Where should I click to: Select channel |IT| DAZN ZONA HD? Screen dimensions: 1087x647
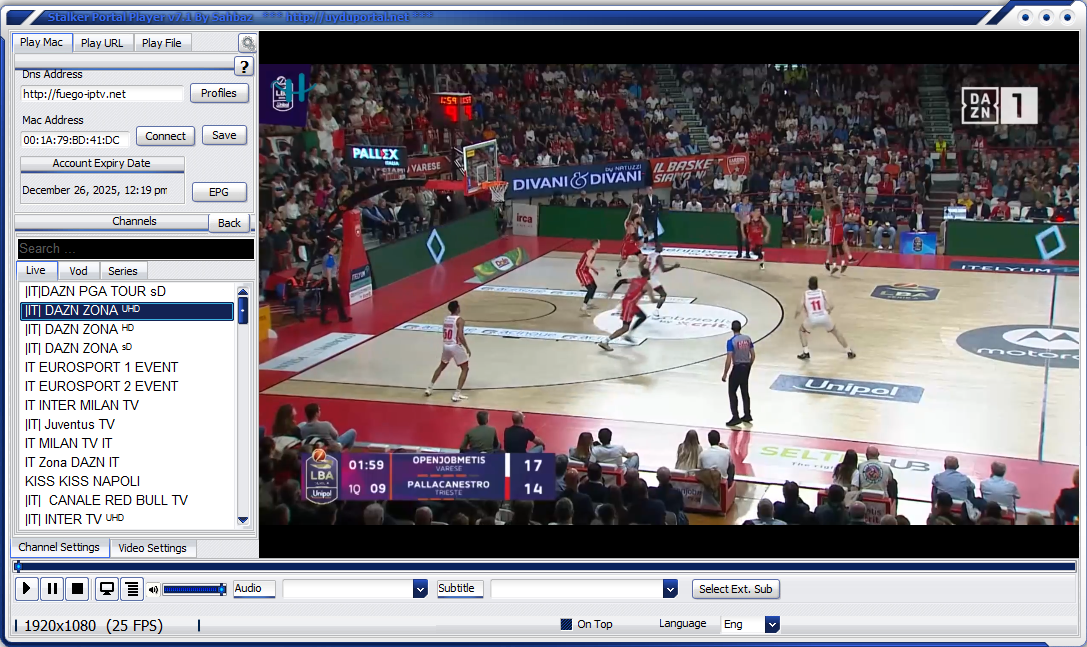coord(128,329)
